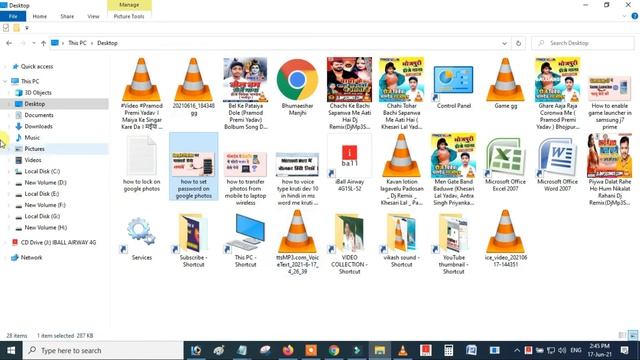Open the Firefox taskbar icon
This screenshot has height=360, width=640.
click(288, 350)
